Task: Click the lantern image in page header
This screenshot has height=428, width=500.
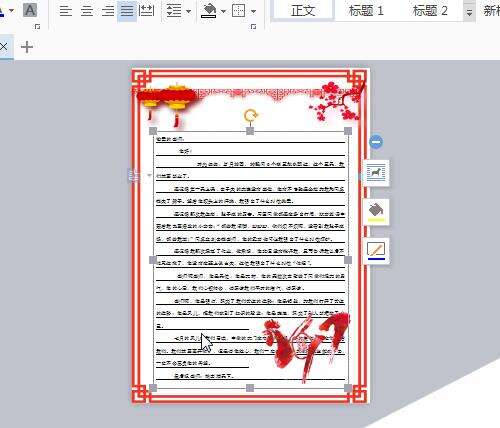Action: (x=168, y=104)
